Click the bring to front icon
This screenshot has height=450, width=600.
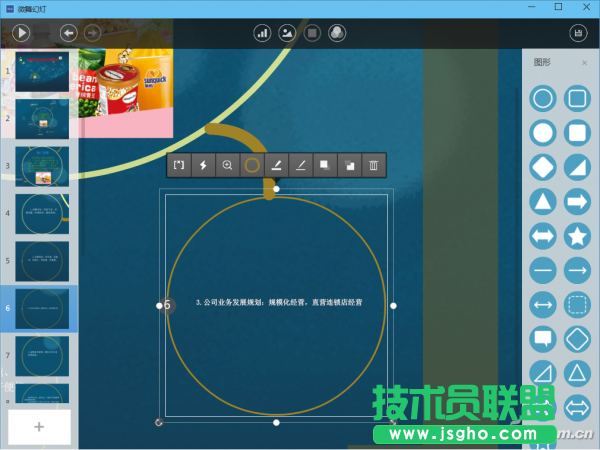click(323, 165)
